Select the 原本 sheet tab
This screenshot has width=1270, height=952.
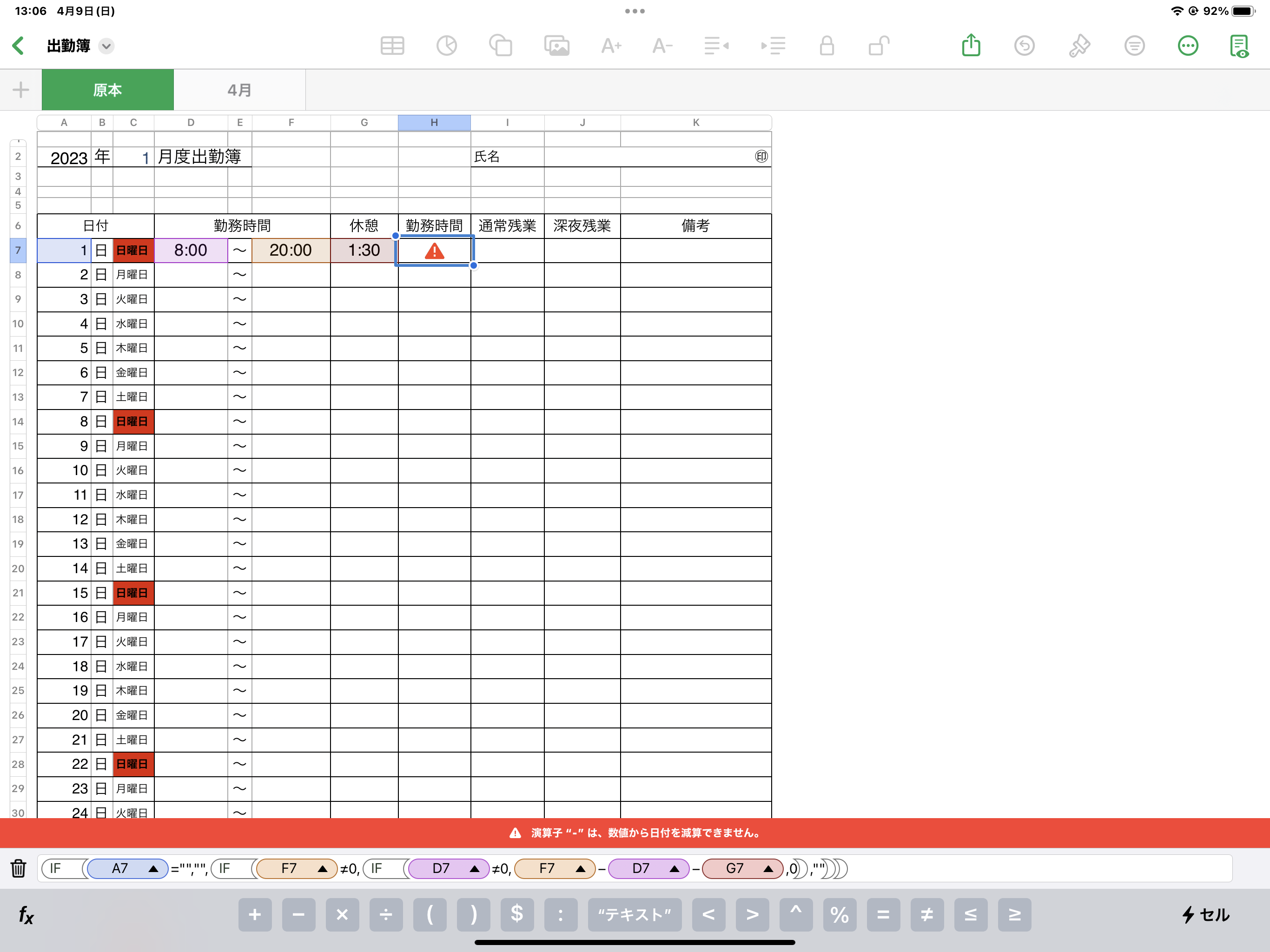[x=107, y=90]
